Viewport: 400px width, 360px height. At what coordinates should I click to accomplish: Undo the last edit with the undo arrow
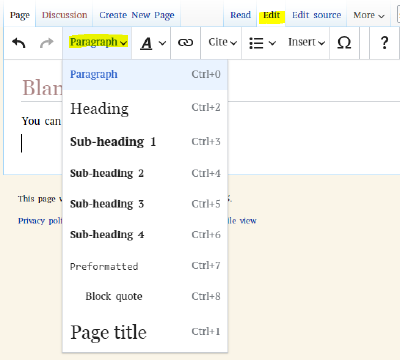pos(19,43)
